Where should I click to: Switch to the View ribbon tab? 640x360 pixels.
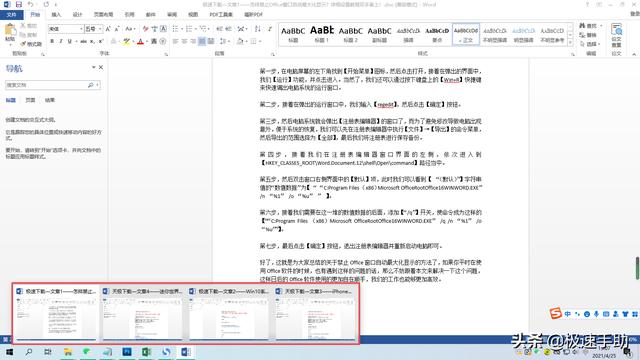[x=193, y=15]
